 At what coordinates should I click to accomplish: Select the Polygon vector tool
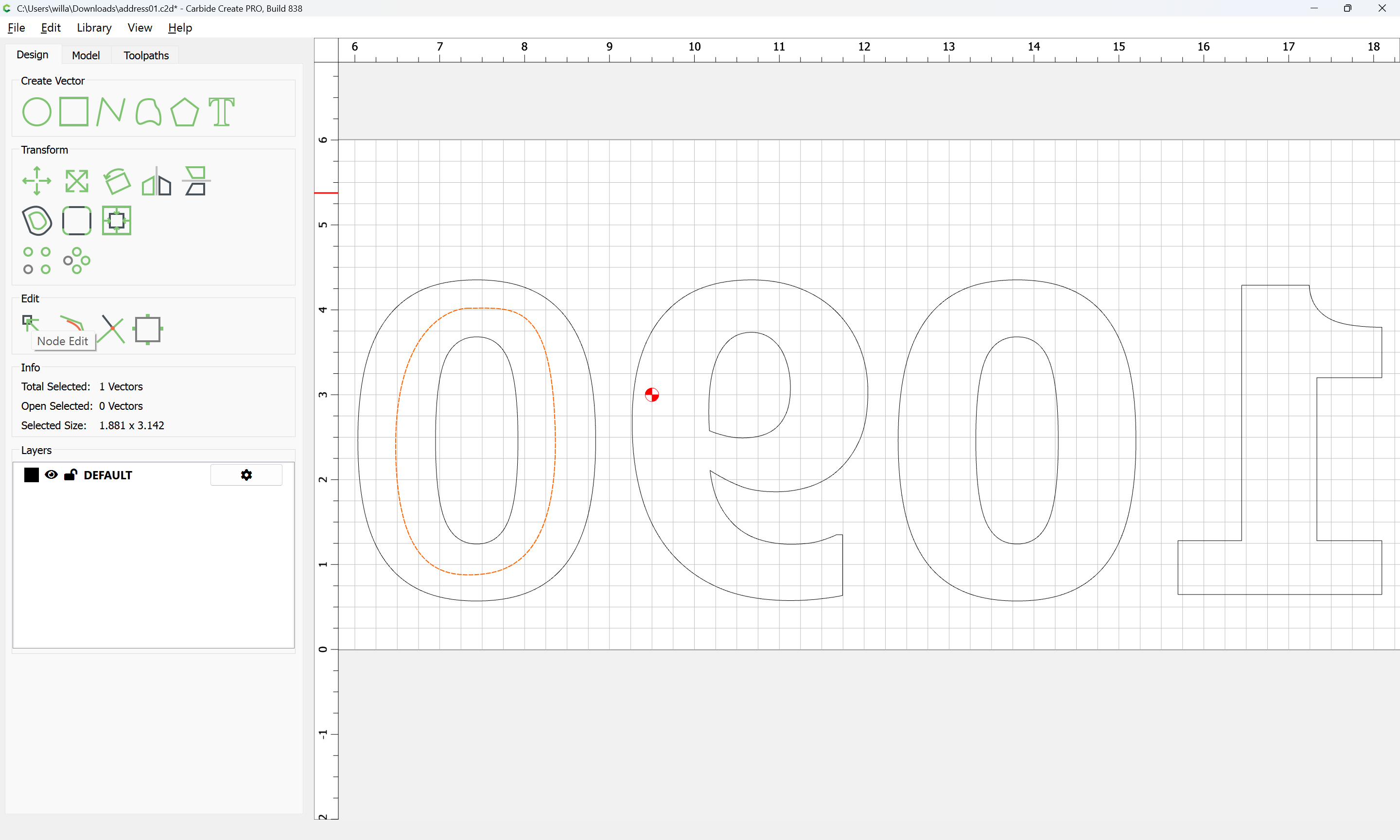(x=184, y=111)
